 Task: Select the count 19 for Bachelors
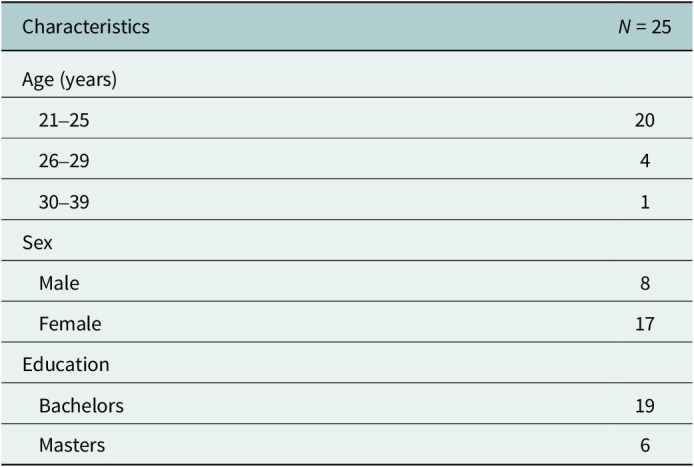[x=644, y=405]
